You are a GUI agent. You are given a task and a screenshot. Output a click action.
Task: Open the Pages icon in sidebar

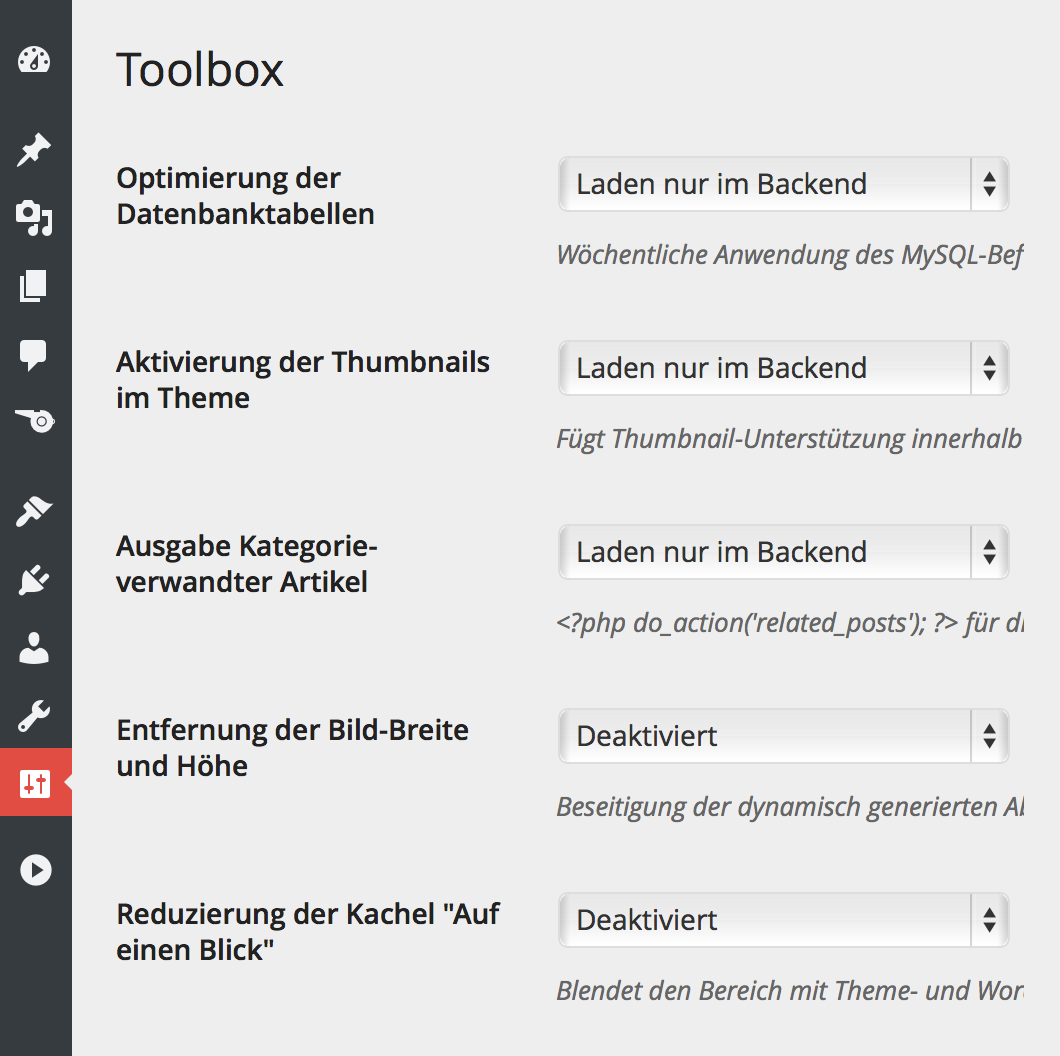pyautogui.click(x=33, y=286)
